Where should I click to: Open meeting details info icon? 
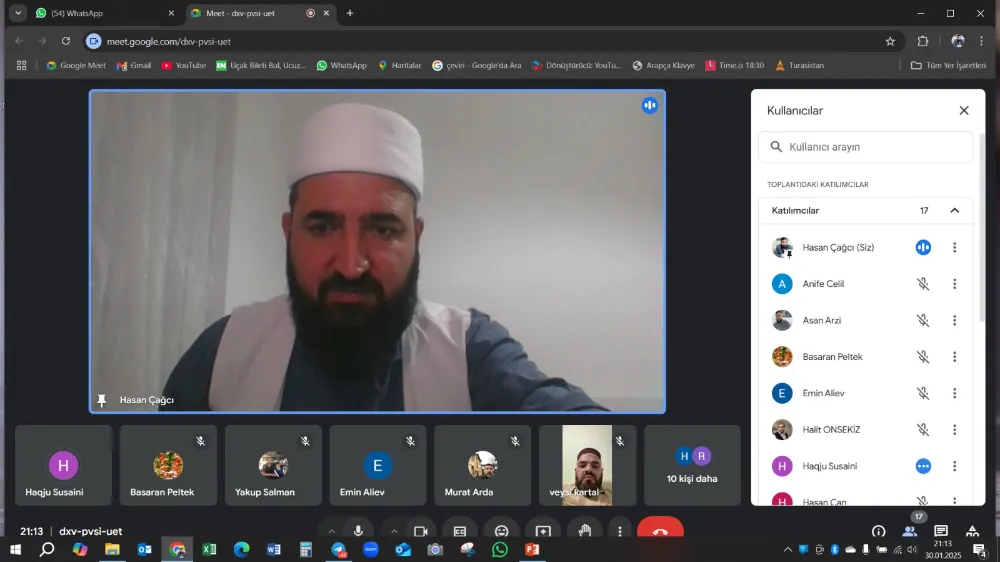pos(878,531)
